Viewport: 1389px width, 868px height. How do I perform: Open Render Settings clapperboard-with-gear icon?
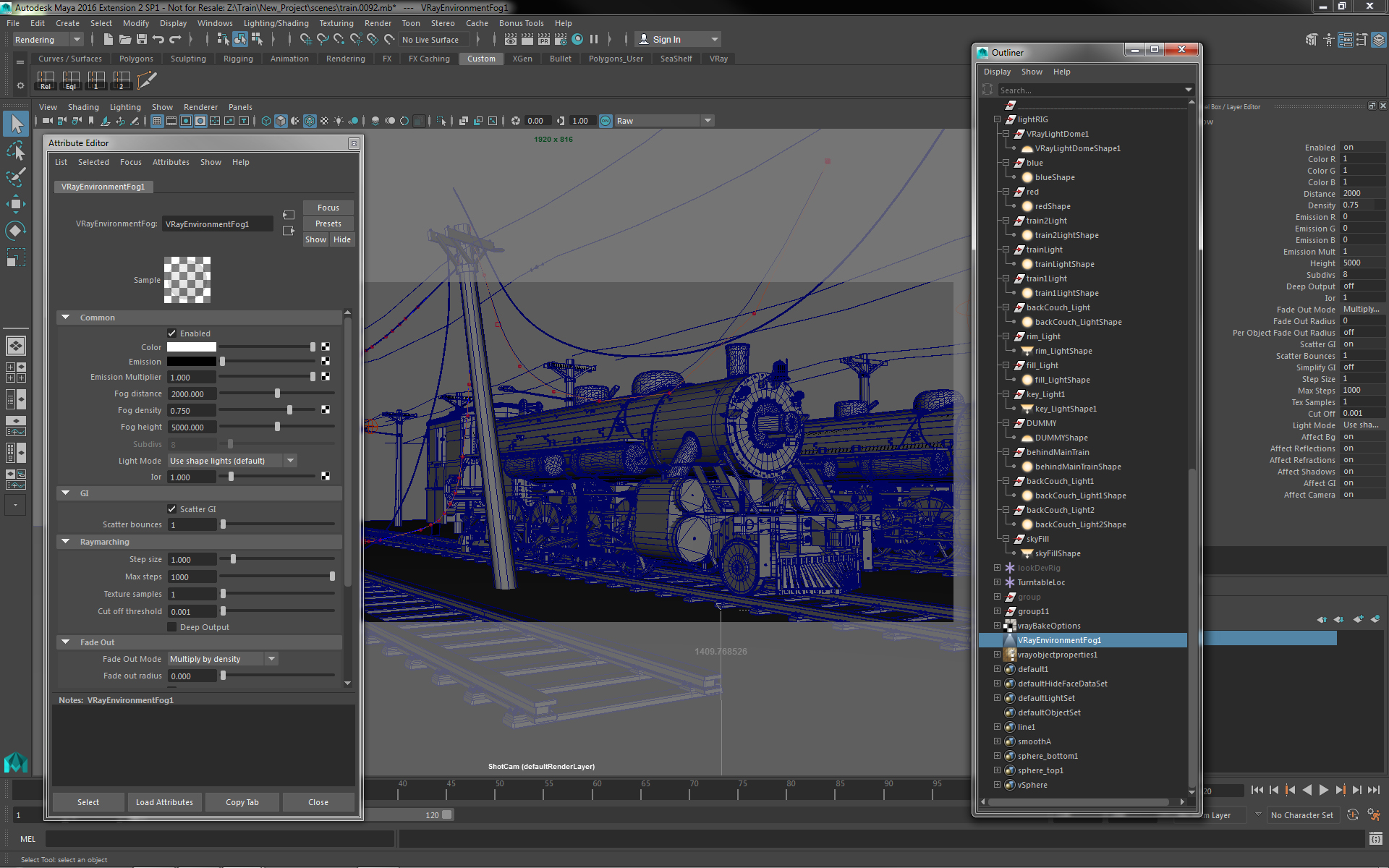coord(561,40)
